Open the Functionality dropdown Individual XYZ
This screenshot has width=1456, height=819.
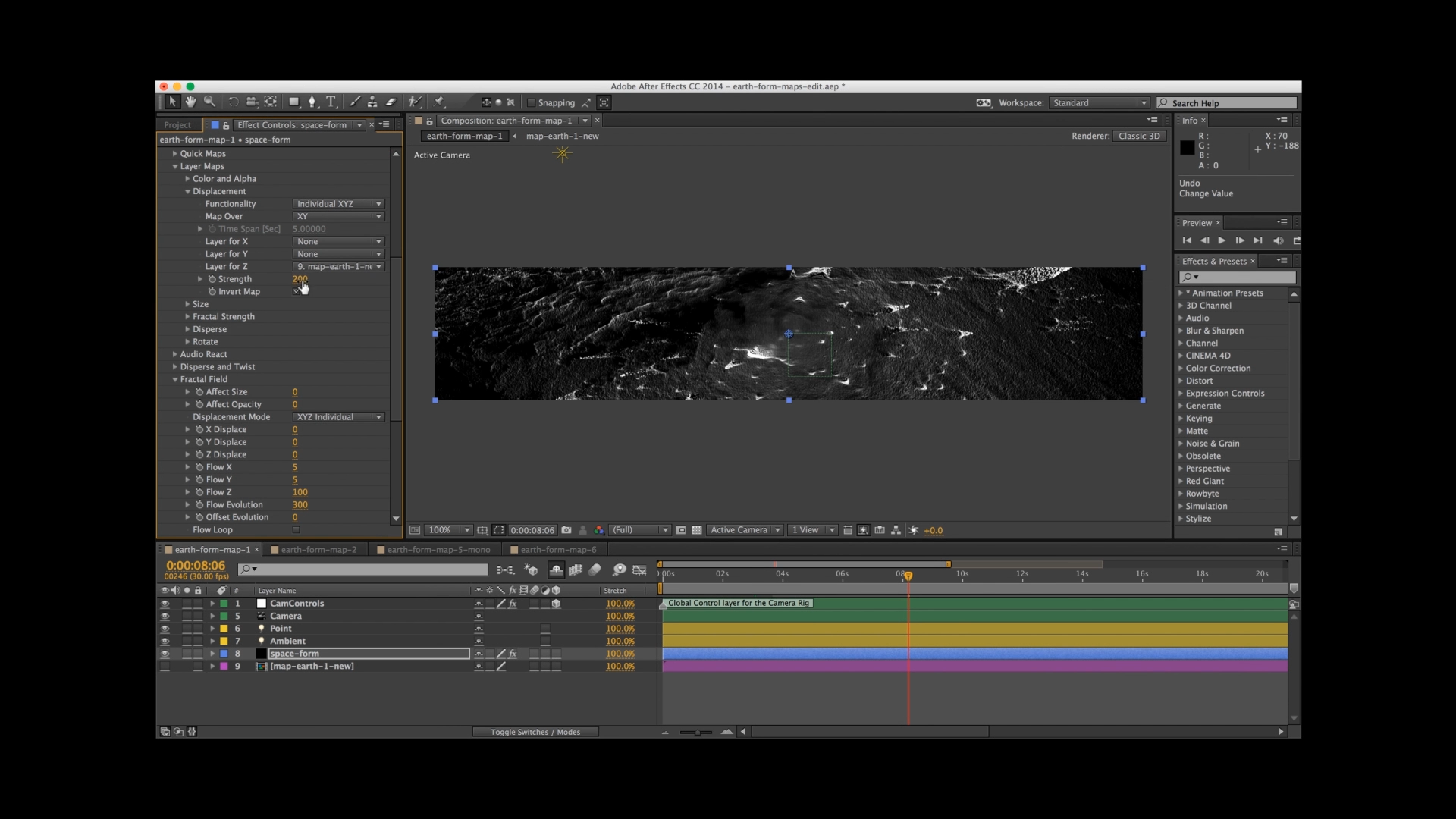[x=338, y=204]
